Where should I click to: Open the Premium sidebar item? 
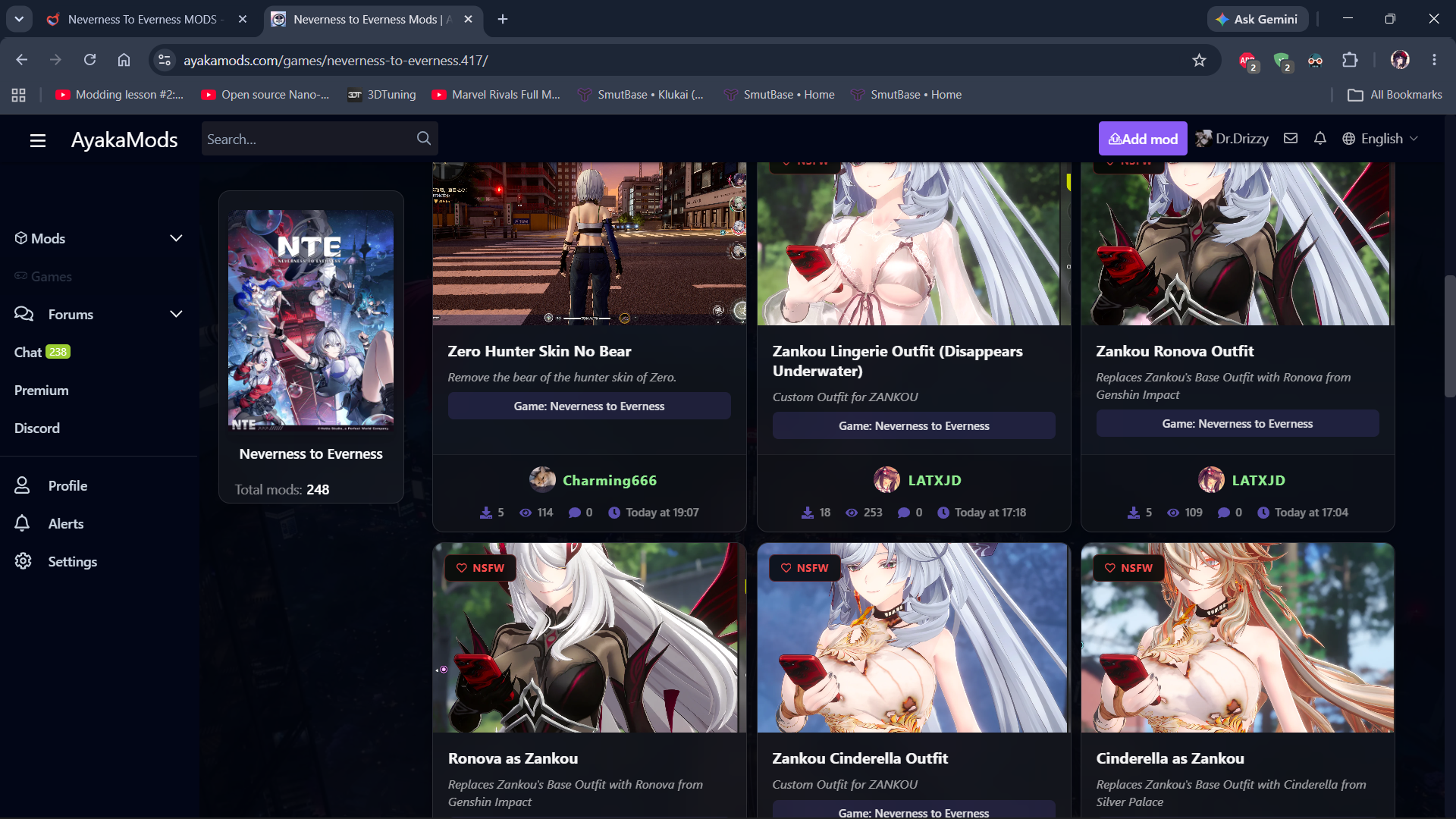tap(42, 390)
